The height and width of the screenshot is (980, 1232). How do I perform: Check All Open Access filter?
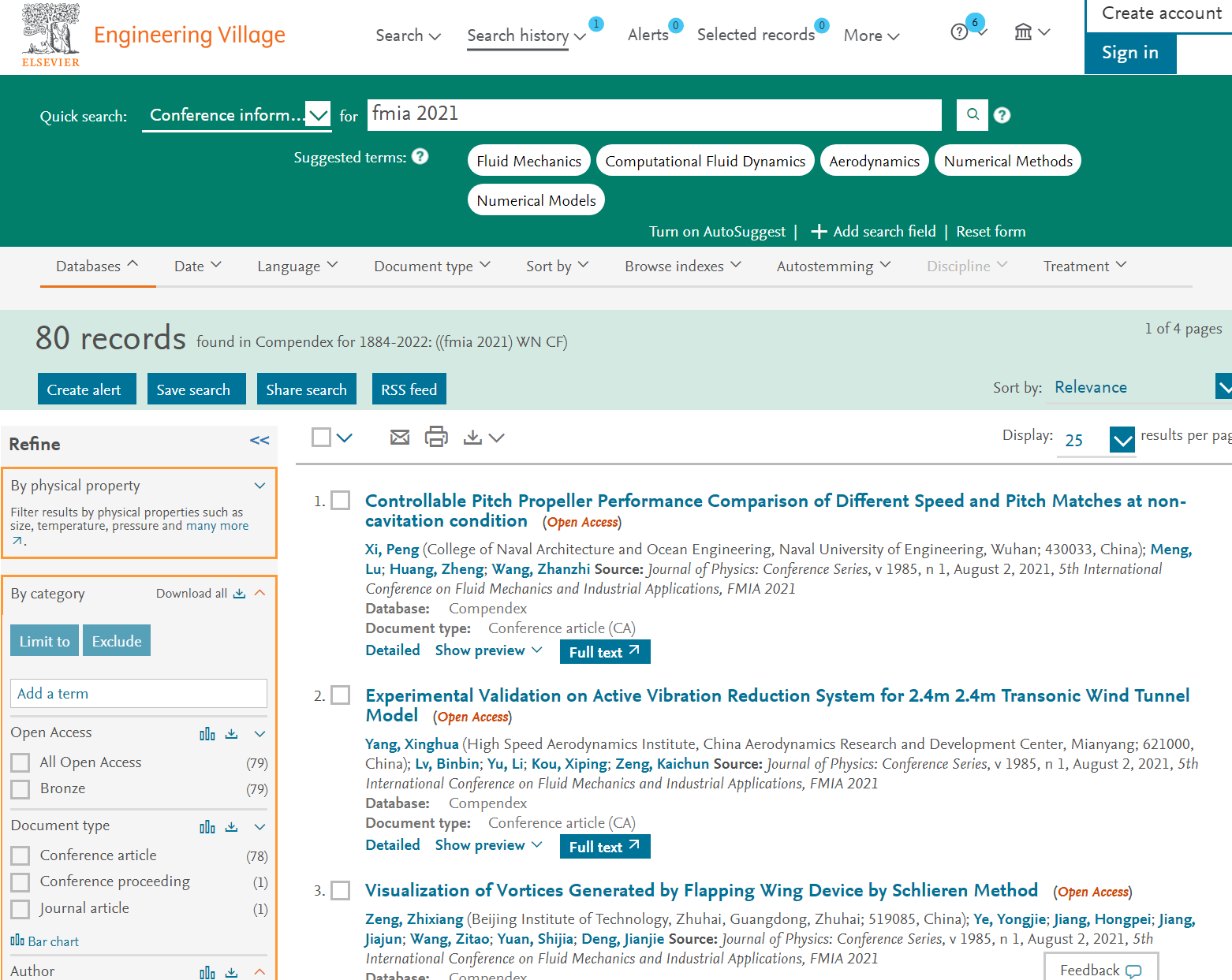tap(21, 762)
